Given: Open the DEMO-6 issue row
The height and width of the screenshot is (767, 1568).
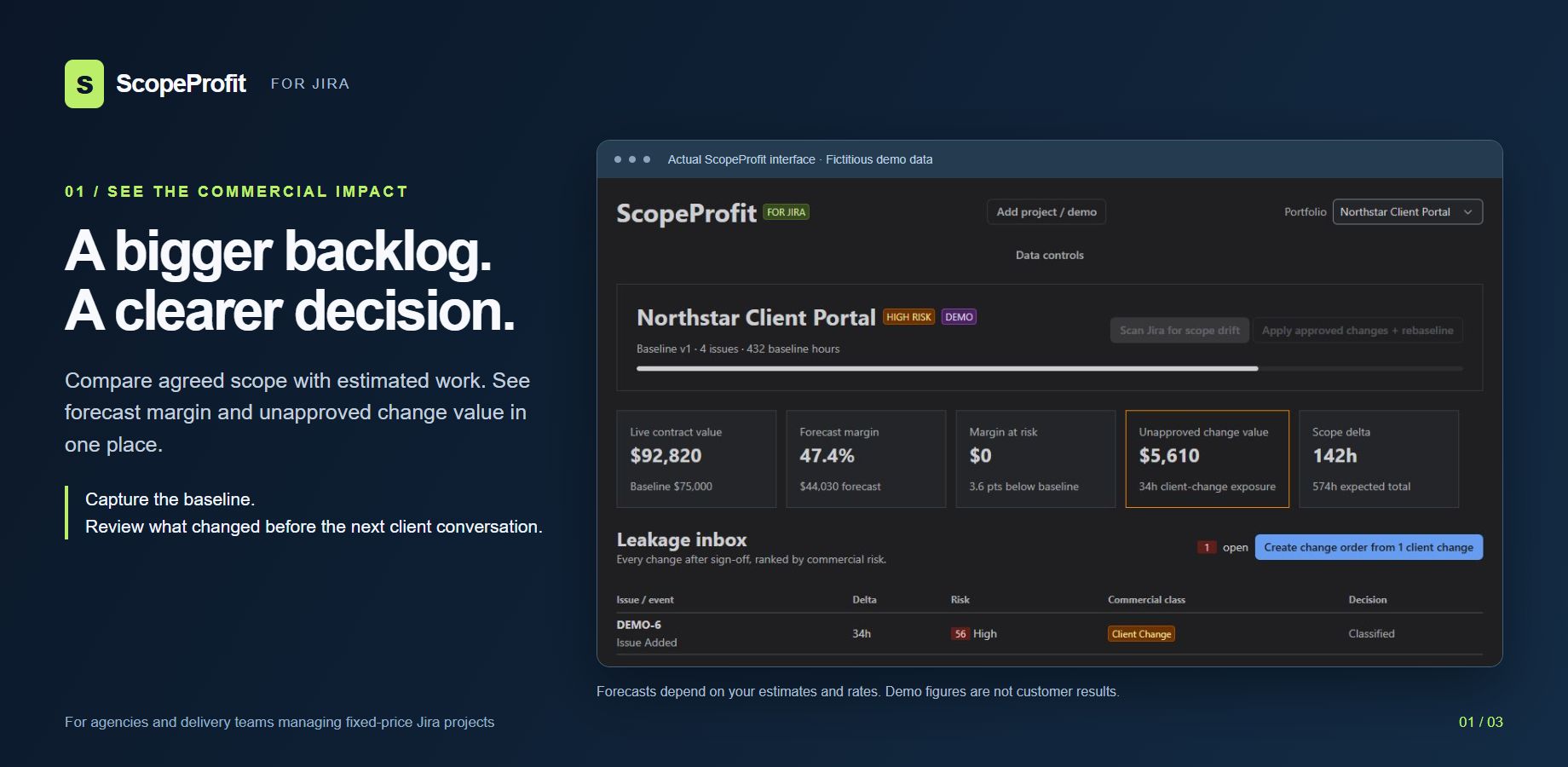Looking at the screenshot, I should (1049, 633).
